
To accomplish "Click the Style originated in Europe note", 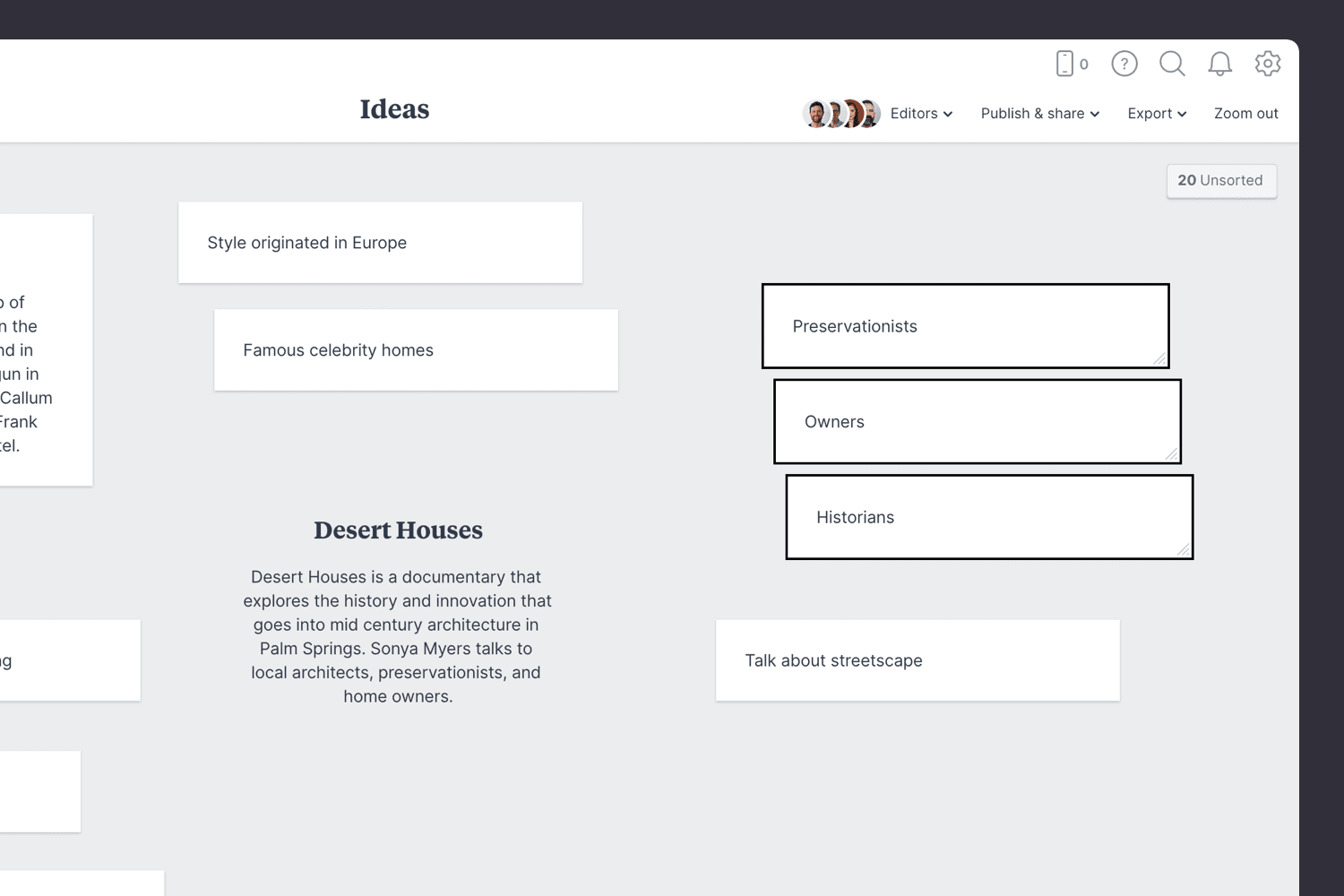I will click(380, 243).
